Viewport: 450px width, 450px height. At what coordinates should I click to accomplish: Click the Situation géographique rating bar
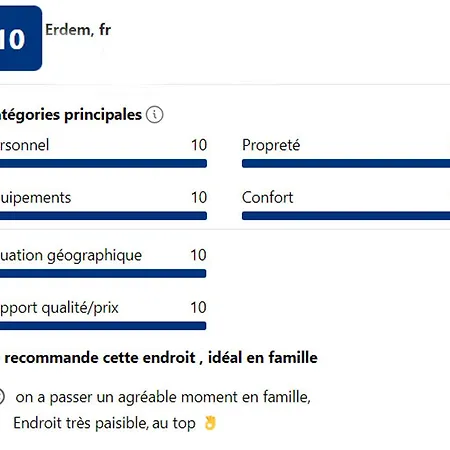click(x=103, y=274)
